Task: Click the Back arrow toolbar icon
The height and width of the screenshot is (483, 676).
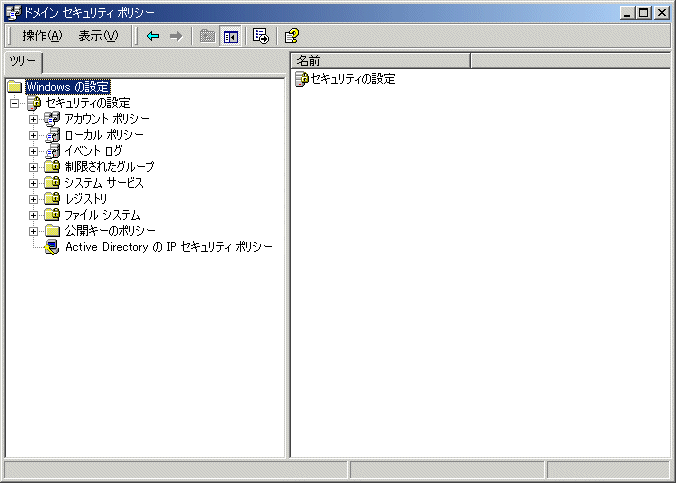Action: point(153,36)
